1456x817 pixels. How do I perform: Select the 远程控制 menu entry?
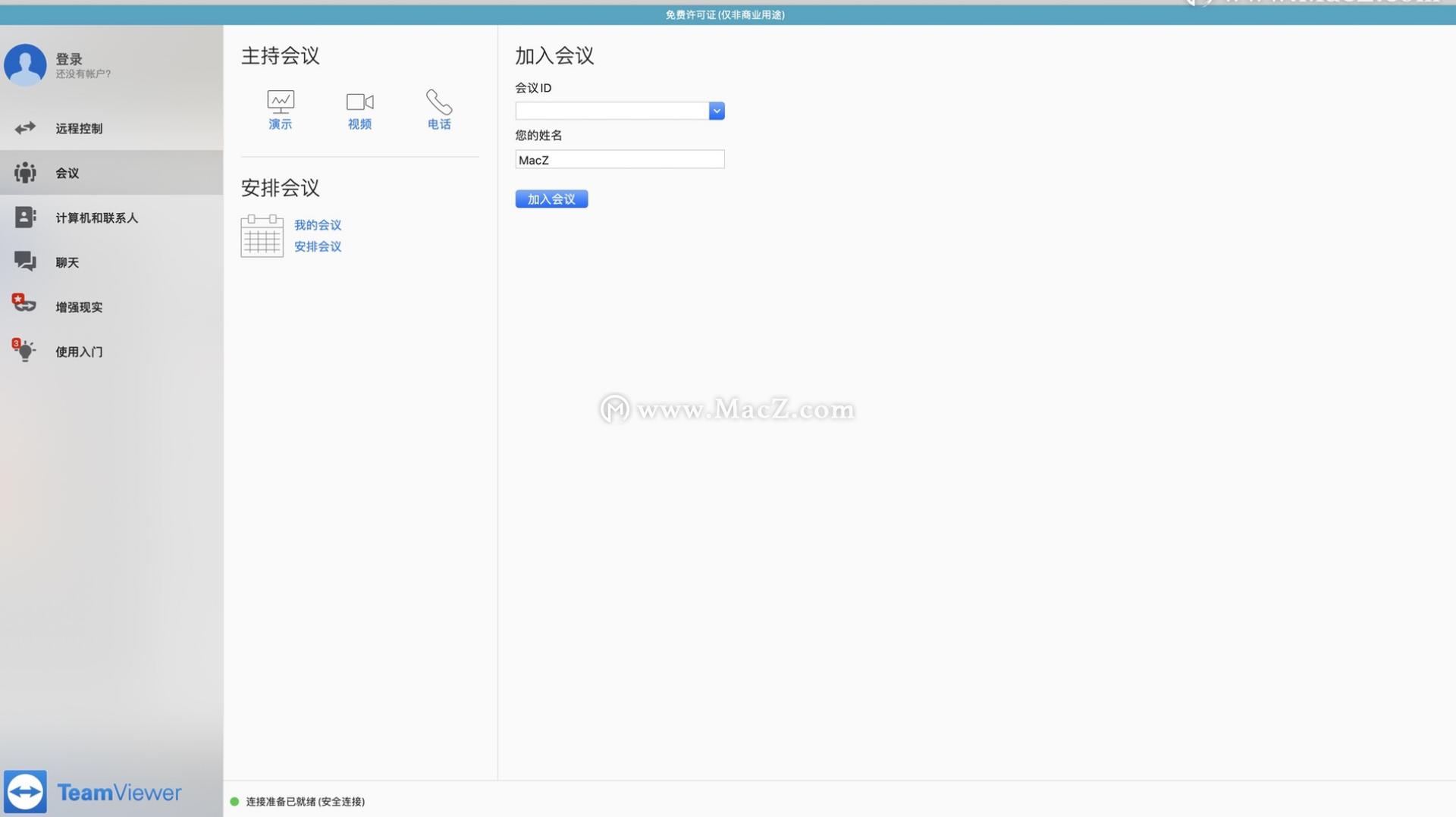78,127
